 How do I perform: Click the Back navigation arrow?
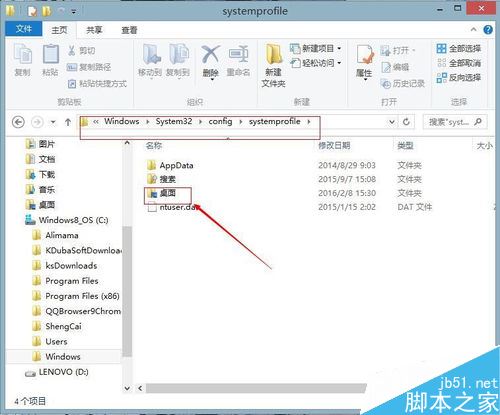tap(18, 122)
